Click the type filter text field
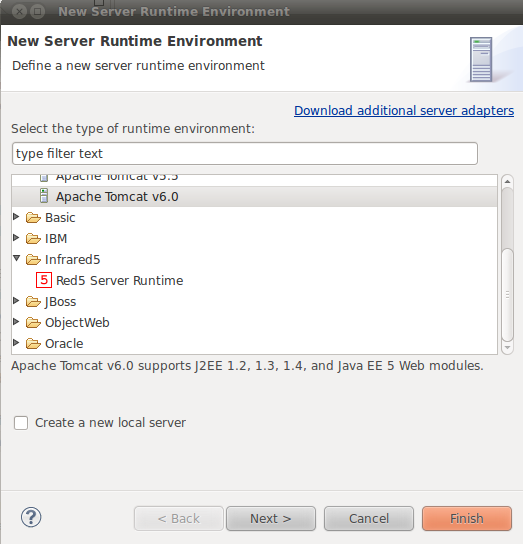The image size is (523, 544). point(245,153)
